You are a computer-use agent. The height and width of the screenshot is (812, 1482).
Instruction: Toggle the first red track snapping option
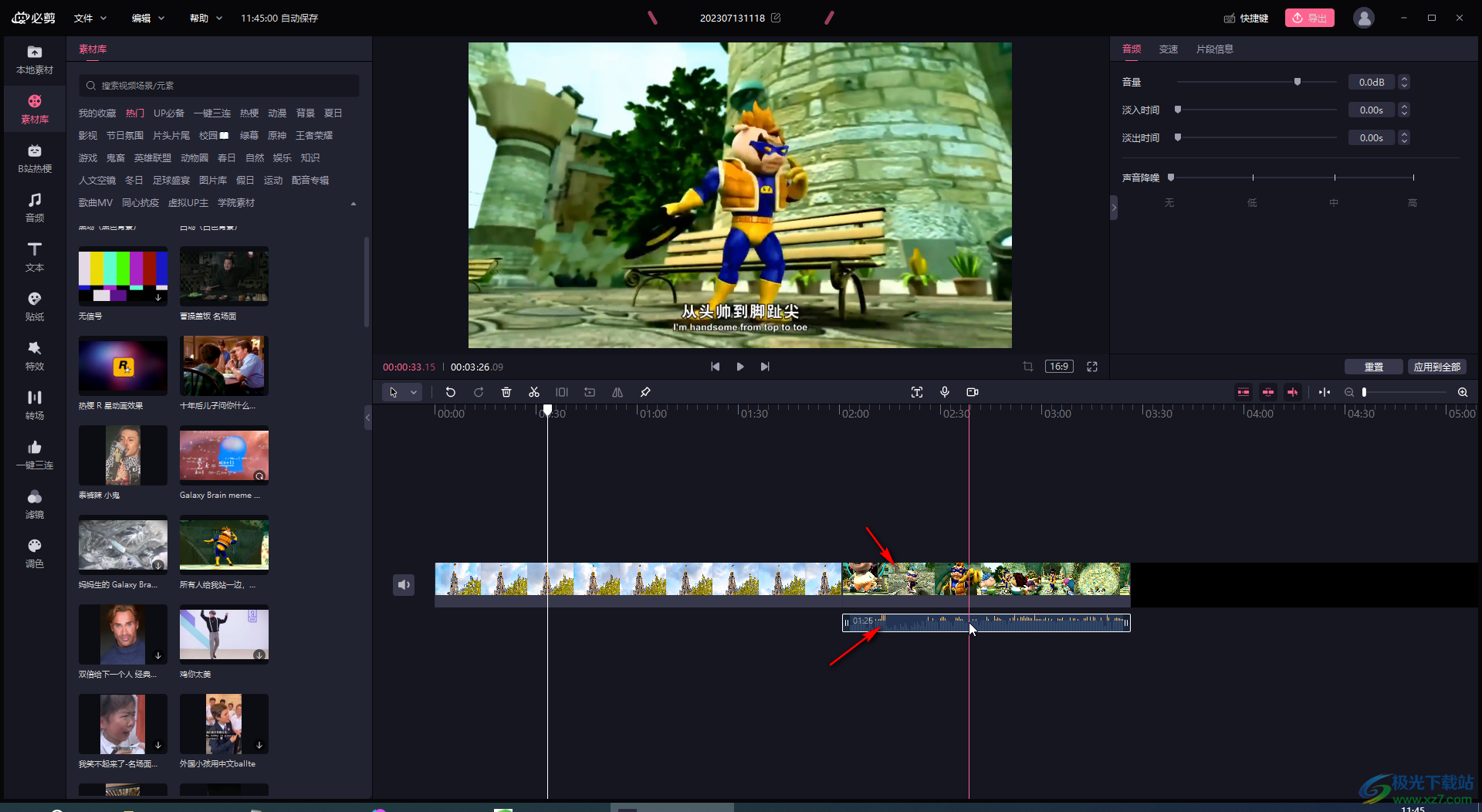coord(1243,392)
